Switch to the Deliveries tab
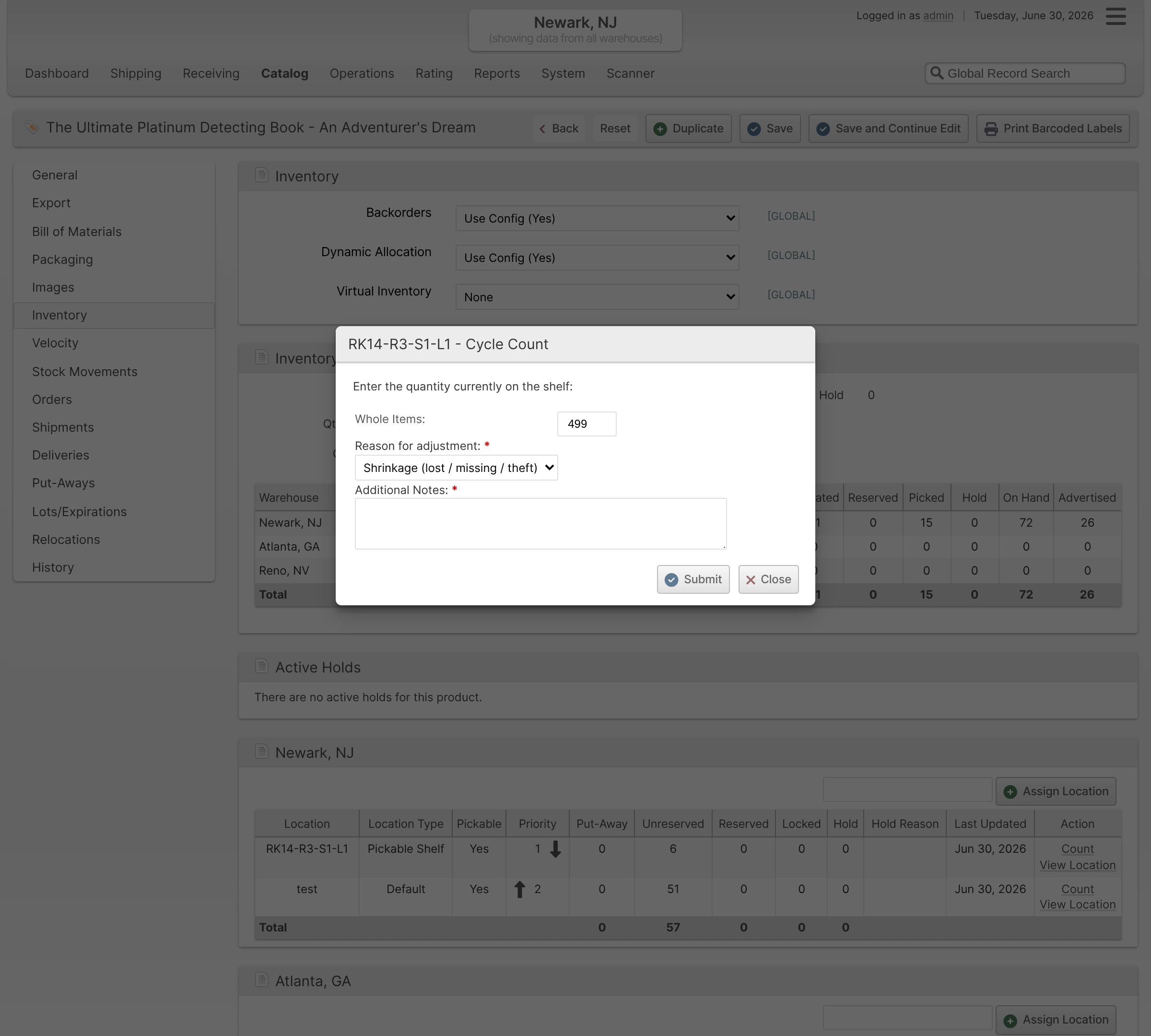This screenshot has height=1036, width=1151. 114,455
